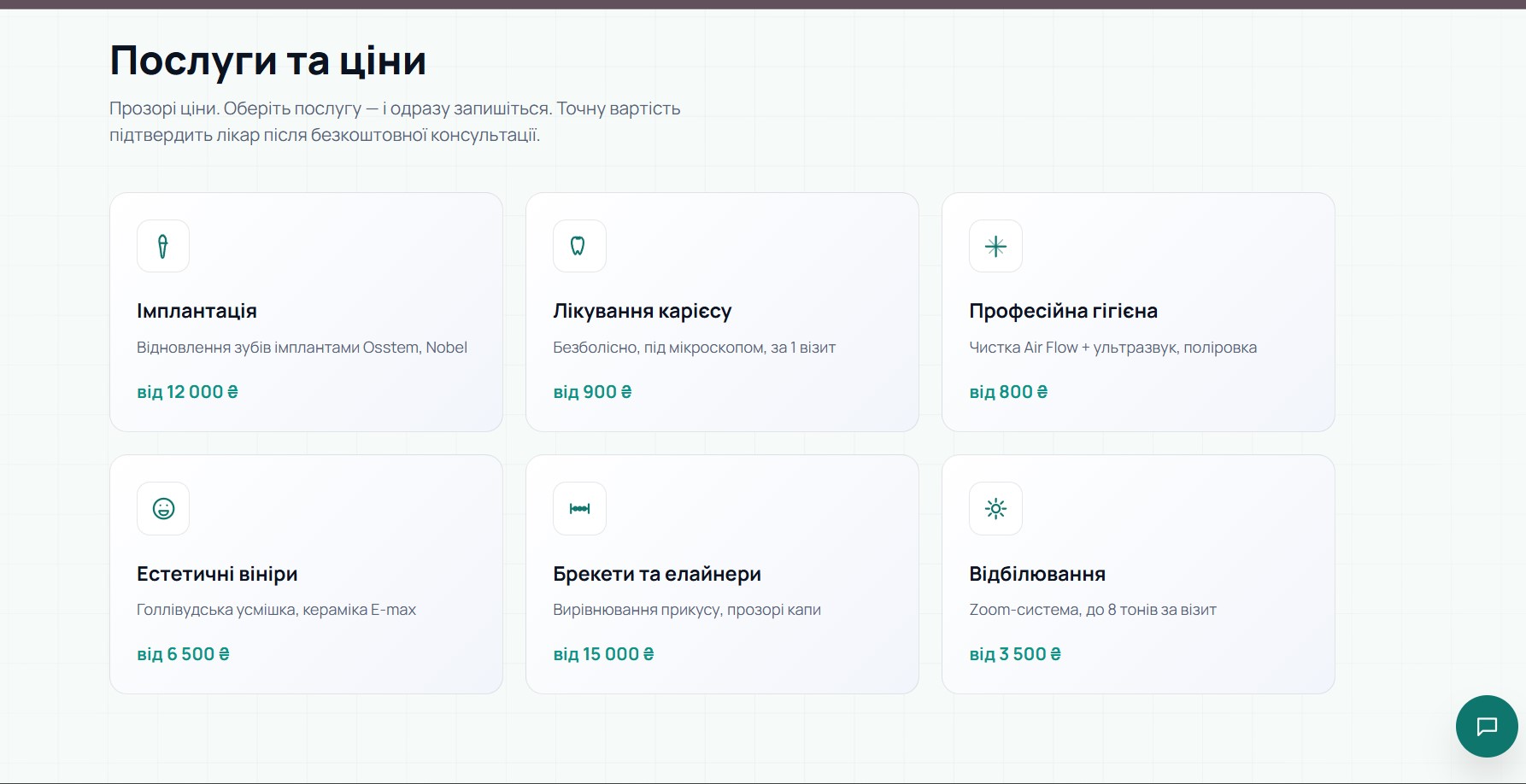Choose the Професійна гігієна service title
The height and width of the screenshot is (784, 1526).
coord(1063,311)
